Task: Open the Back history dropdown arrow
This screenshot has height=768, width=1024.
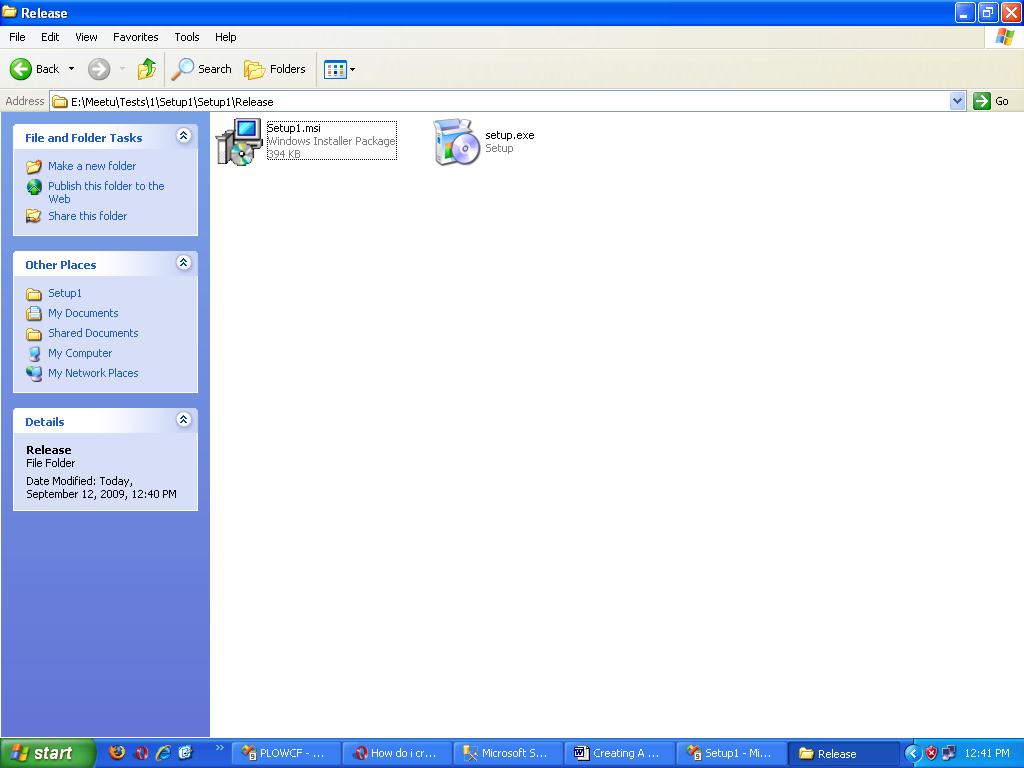Action: [x=71, y=69]
